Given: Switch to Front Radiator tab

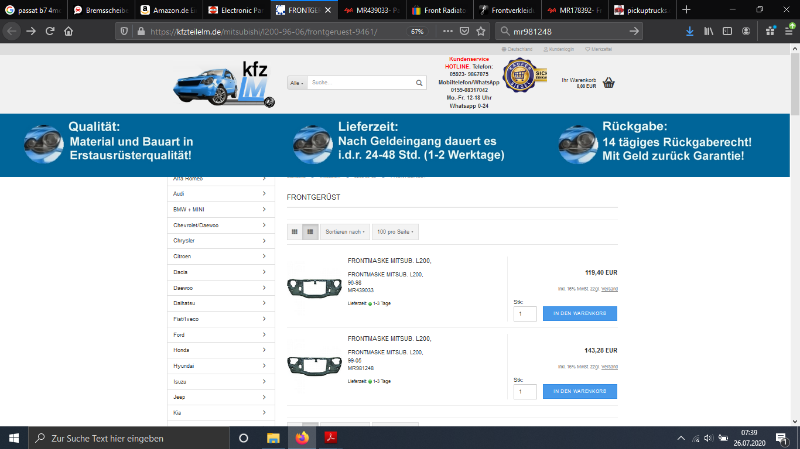Looking at the screenshot, I should coord(439,10).
